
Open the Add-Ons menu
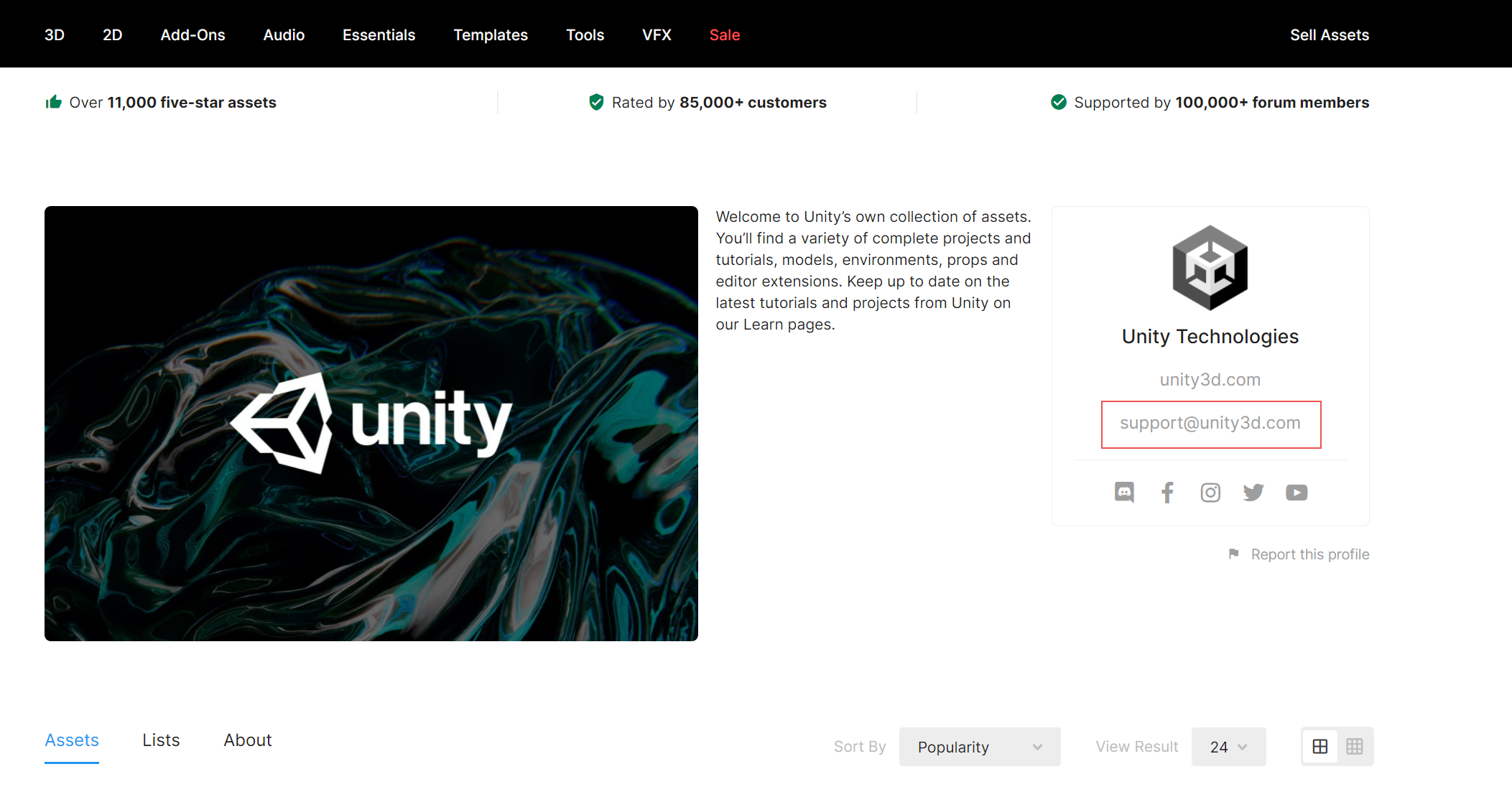[x=193, y=34]
